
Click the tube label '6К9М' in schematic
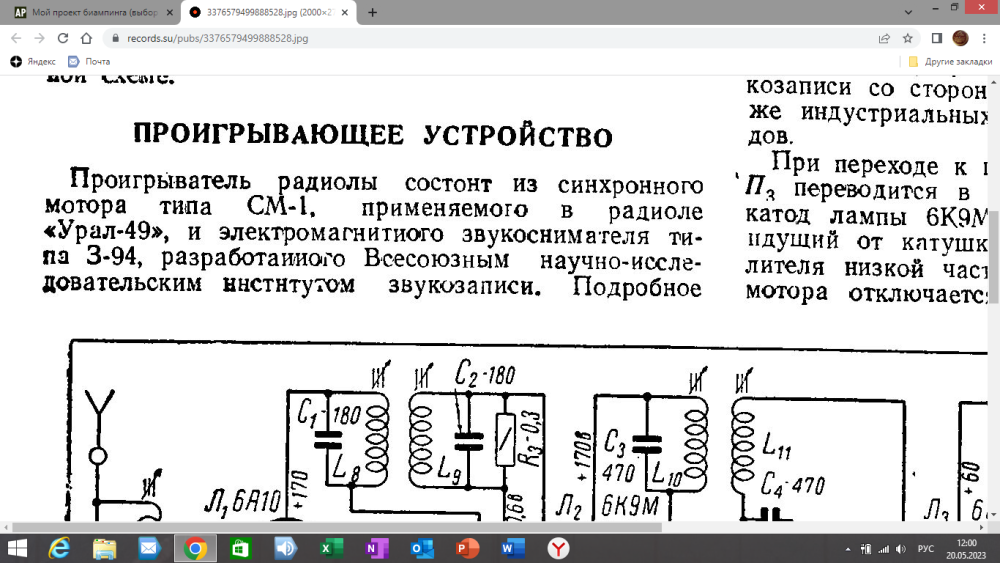630,506
